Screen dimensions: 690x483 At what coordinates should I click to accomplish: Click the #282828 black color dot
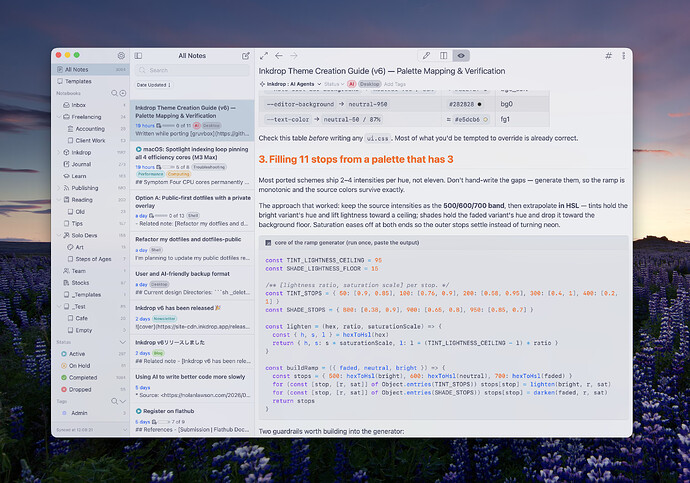click(480, 104)
